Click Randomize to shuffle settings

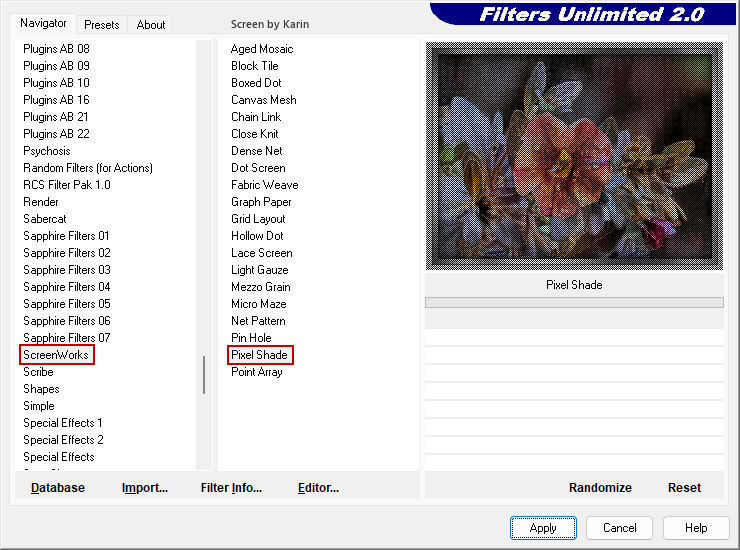(x=600, y=488)
